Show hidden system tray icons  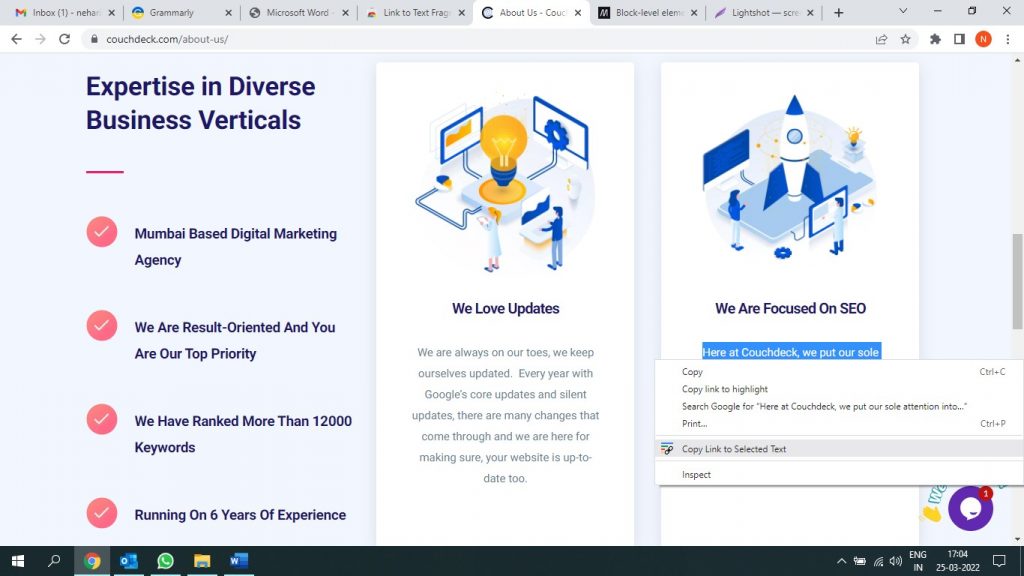coord(841,561)
